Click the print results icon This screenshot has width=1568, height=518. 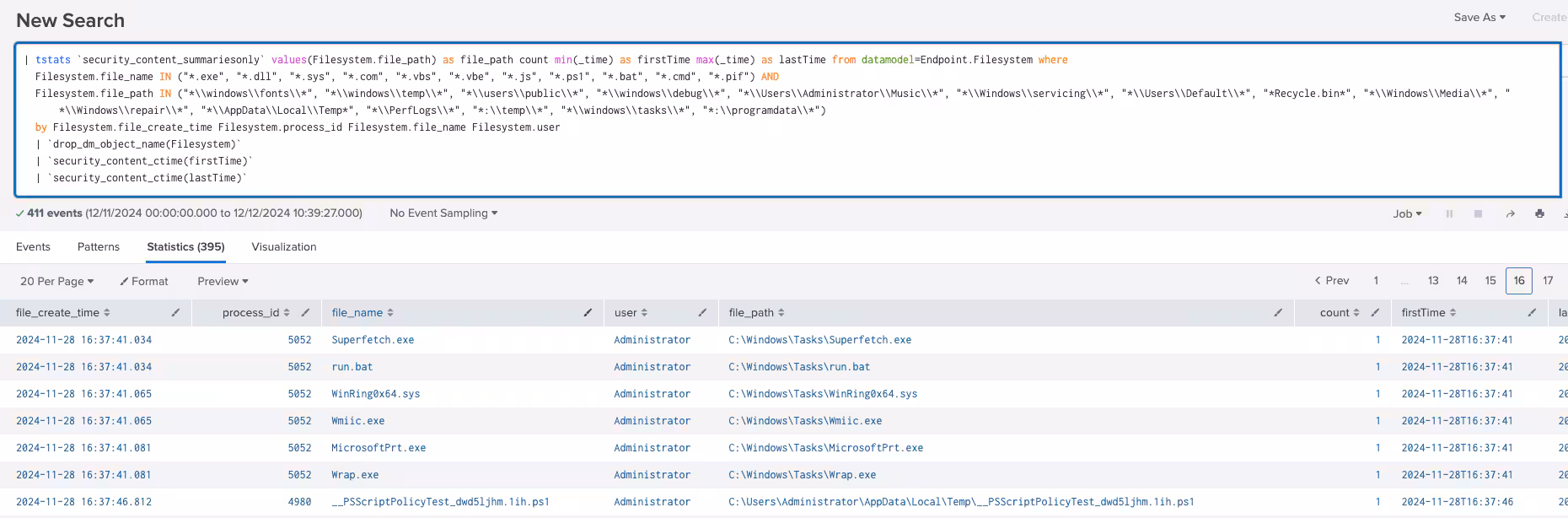(1539, 214)
